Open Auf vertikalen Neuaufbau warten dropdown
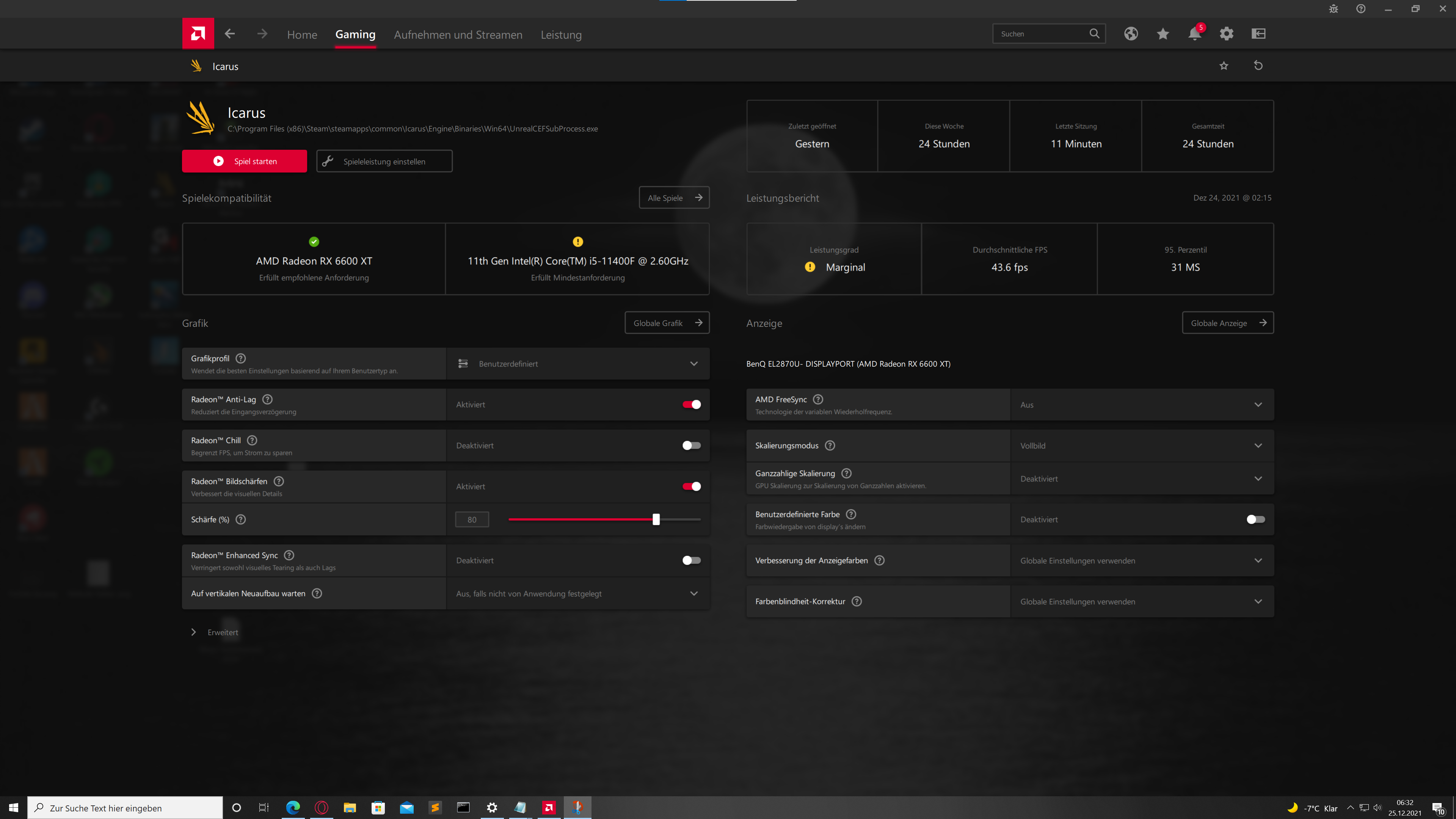This screenshot has width=1456, height=819. click(577, 593)
